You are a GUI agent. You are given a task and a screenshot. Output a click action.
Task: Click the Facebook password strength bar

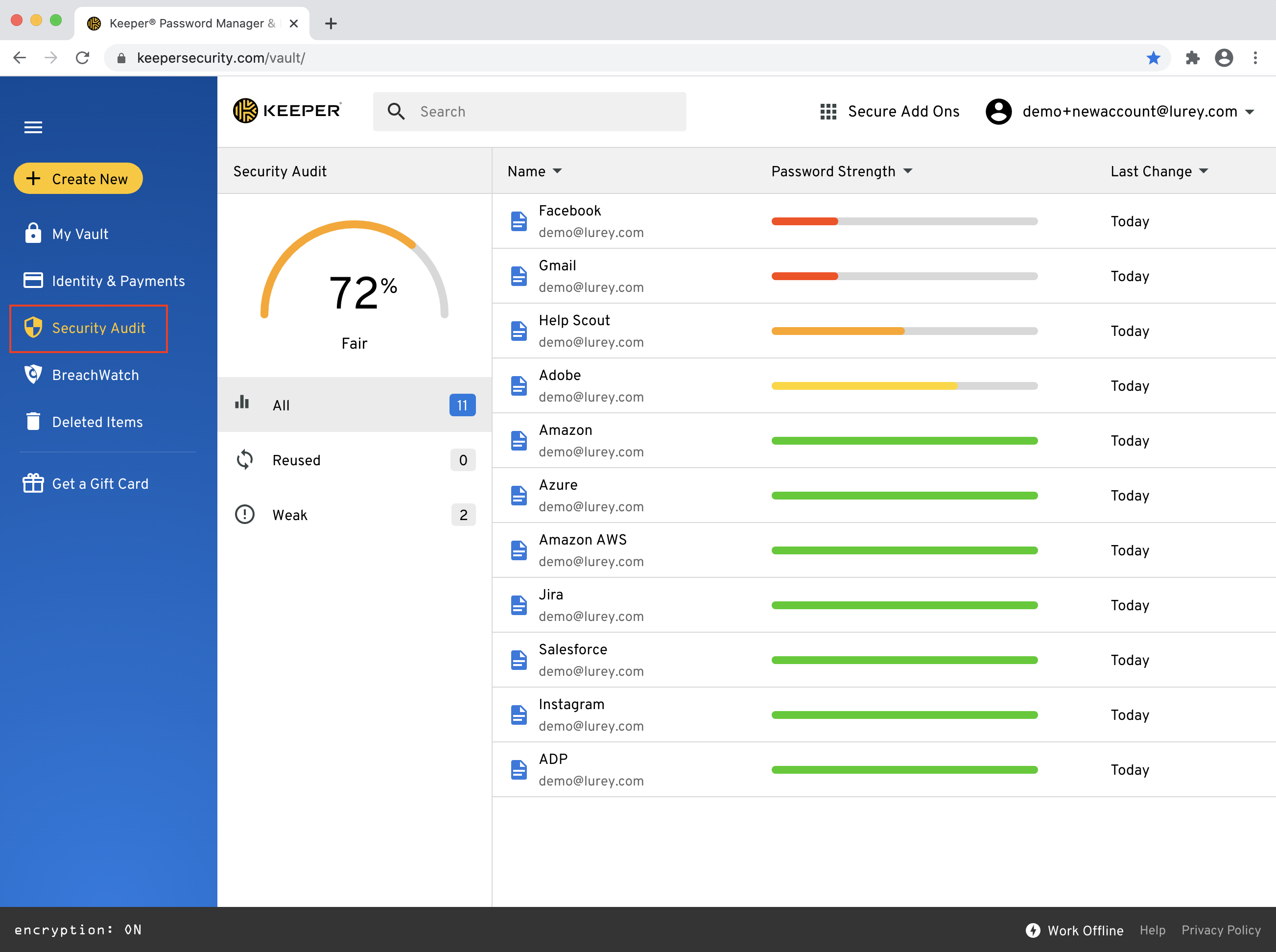pos(904,221)
